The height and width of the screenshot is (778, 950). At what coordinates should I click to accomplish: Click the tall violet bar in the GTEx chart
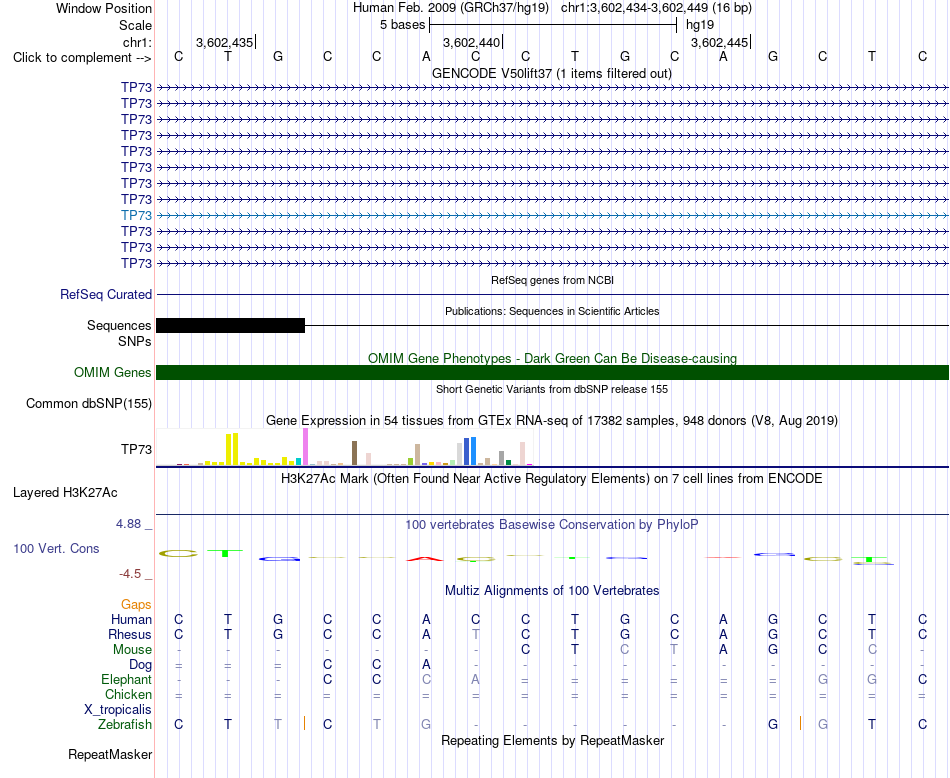click(305, 447)
